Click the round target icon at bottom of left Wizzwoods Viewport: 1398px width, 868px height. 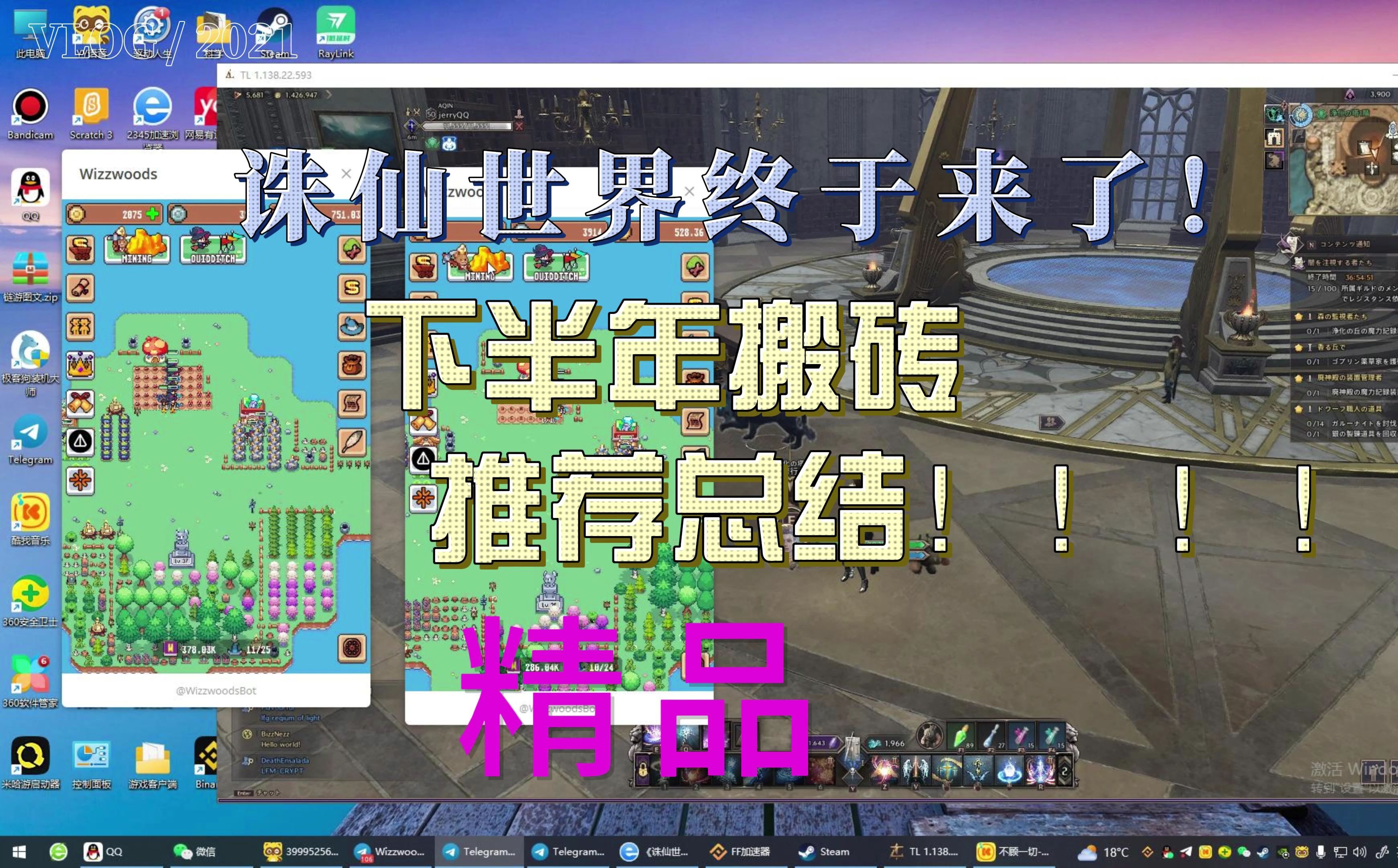tap(352, 649)
